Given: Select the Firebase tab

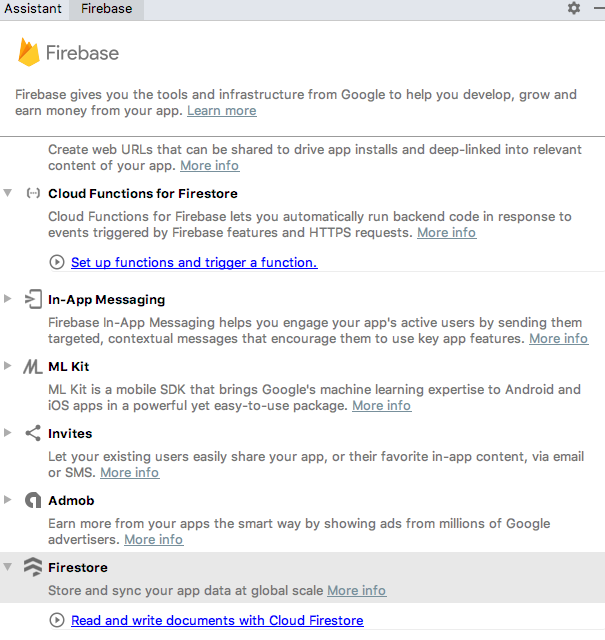Looking at the screenshot, I should pyautogui.click(x=107, y=9).
